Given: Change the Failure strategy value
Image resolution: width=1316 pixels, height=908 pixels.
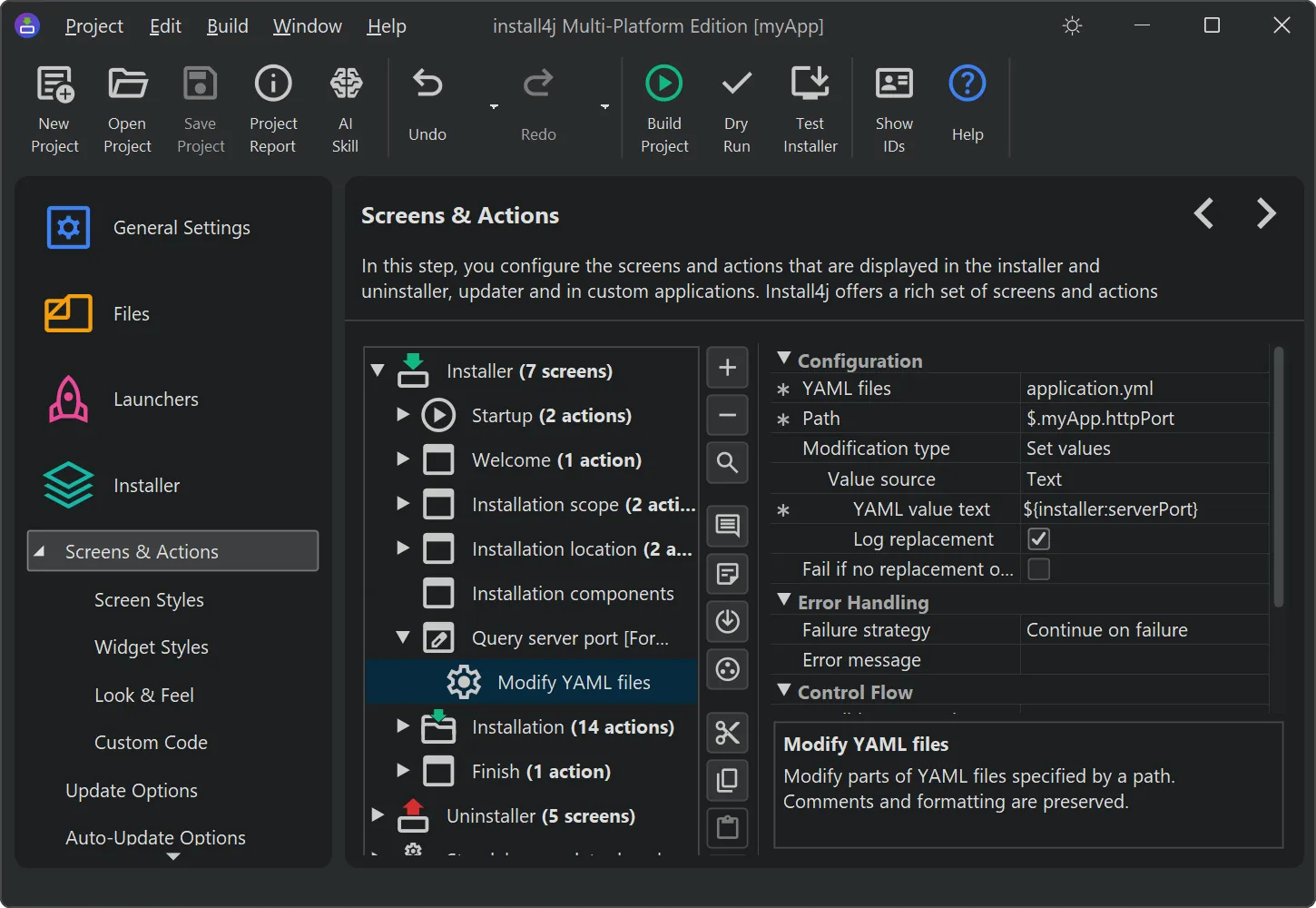Looking at the screenshot, I should click(1144, 630).
